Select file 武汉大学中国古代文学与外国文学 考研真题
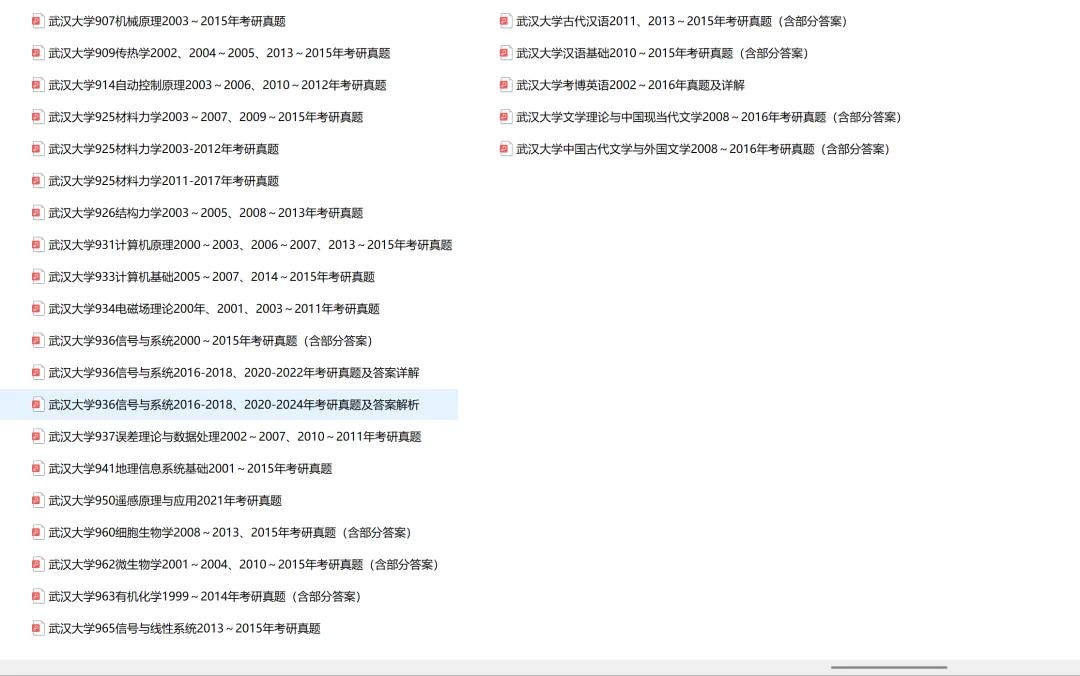Viewport: 1080px width, 676px height. tap(704, 149)
